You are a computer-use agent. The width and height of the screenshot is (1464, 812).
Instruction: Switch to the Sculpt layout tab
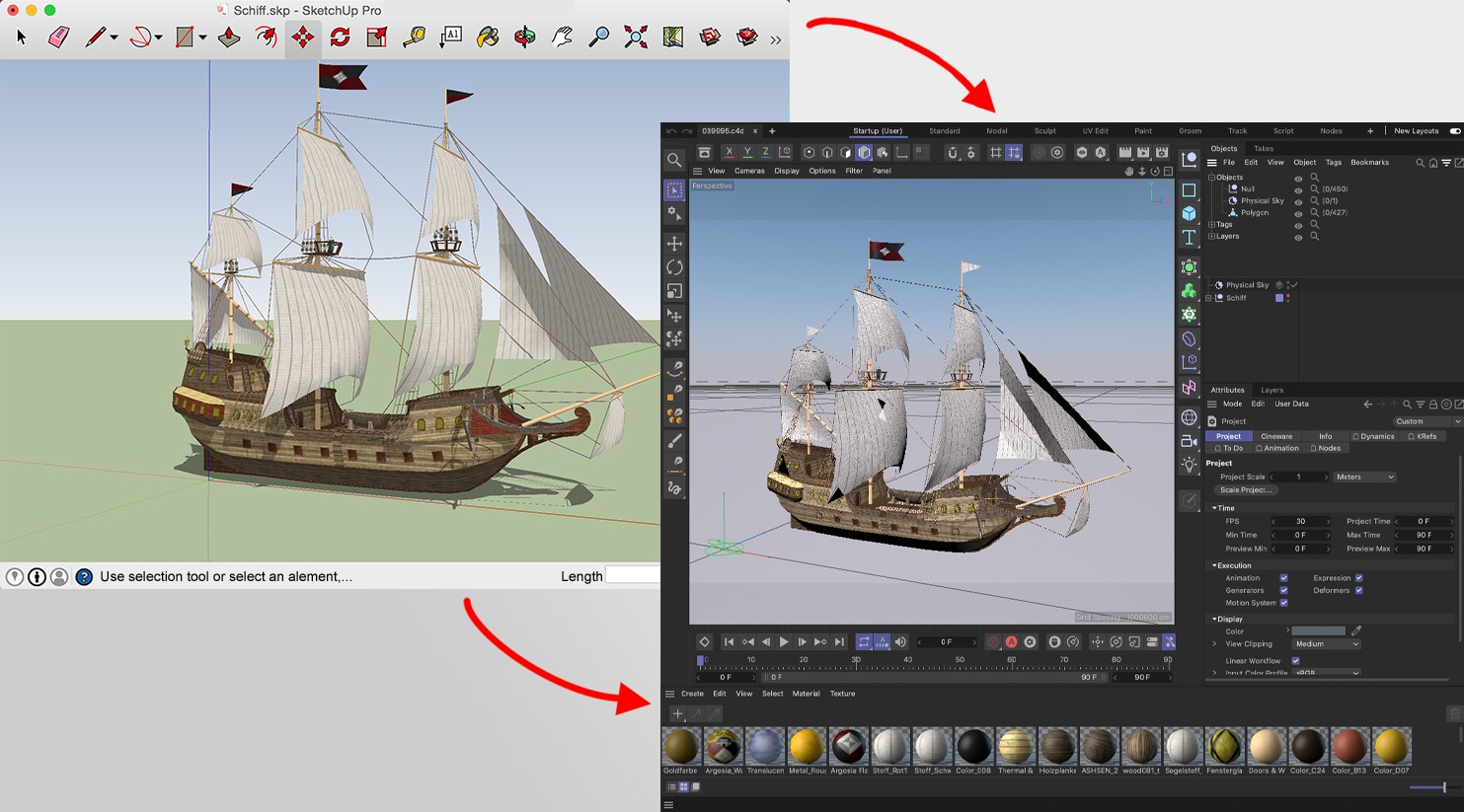click(1044, 131)
